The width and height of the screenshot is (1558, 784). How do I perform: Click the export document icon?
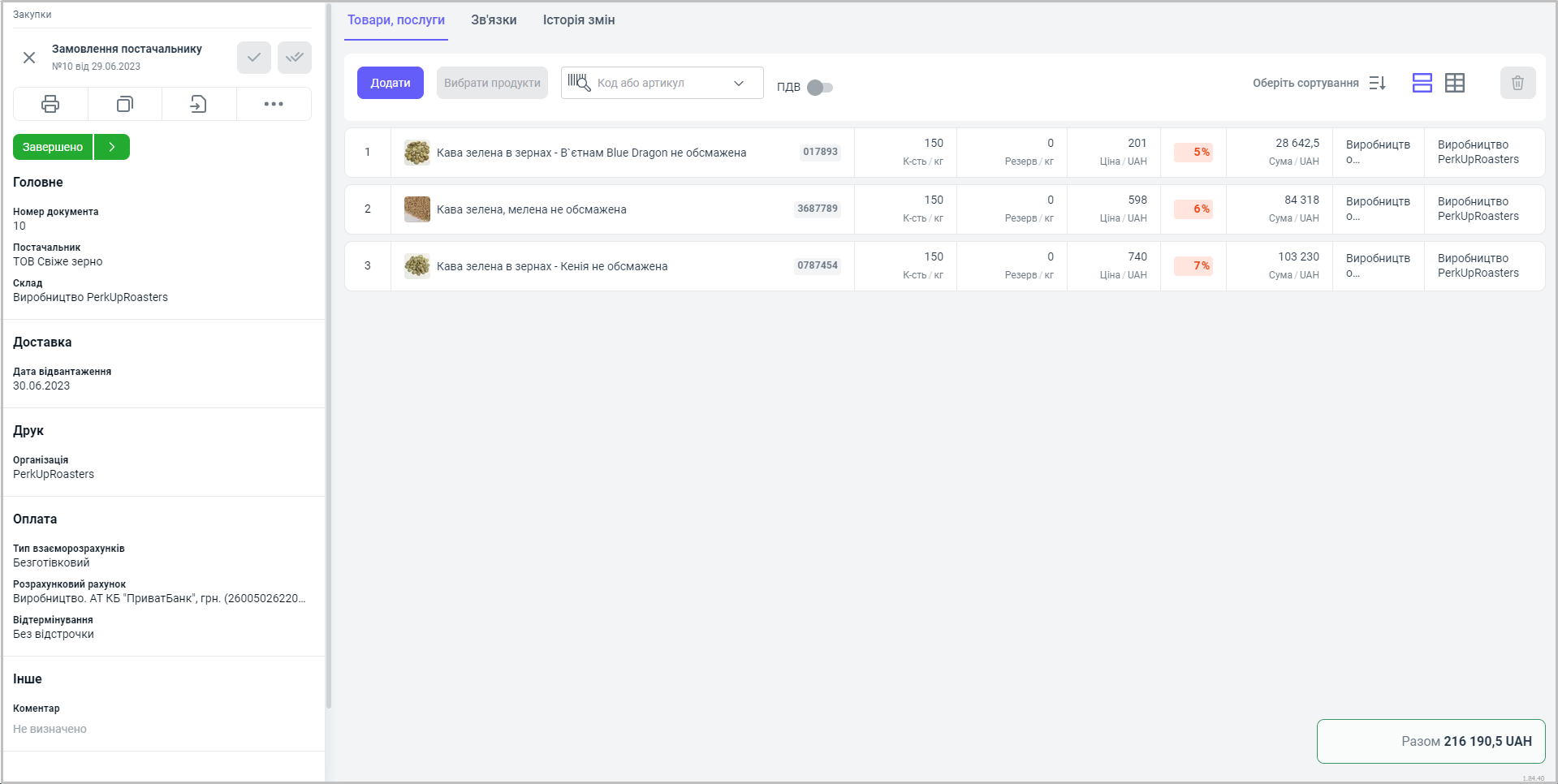pyautogui.click(x=199, y=104)
